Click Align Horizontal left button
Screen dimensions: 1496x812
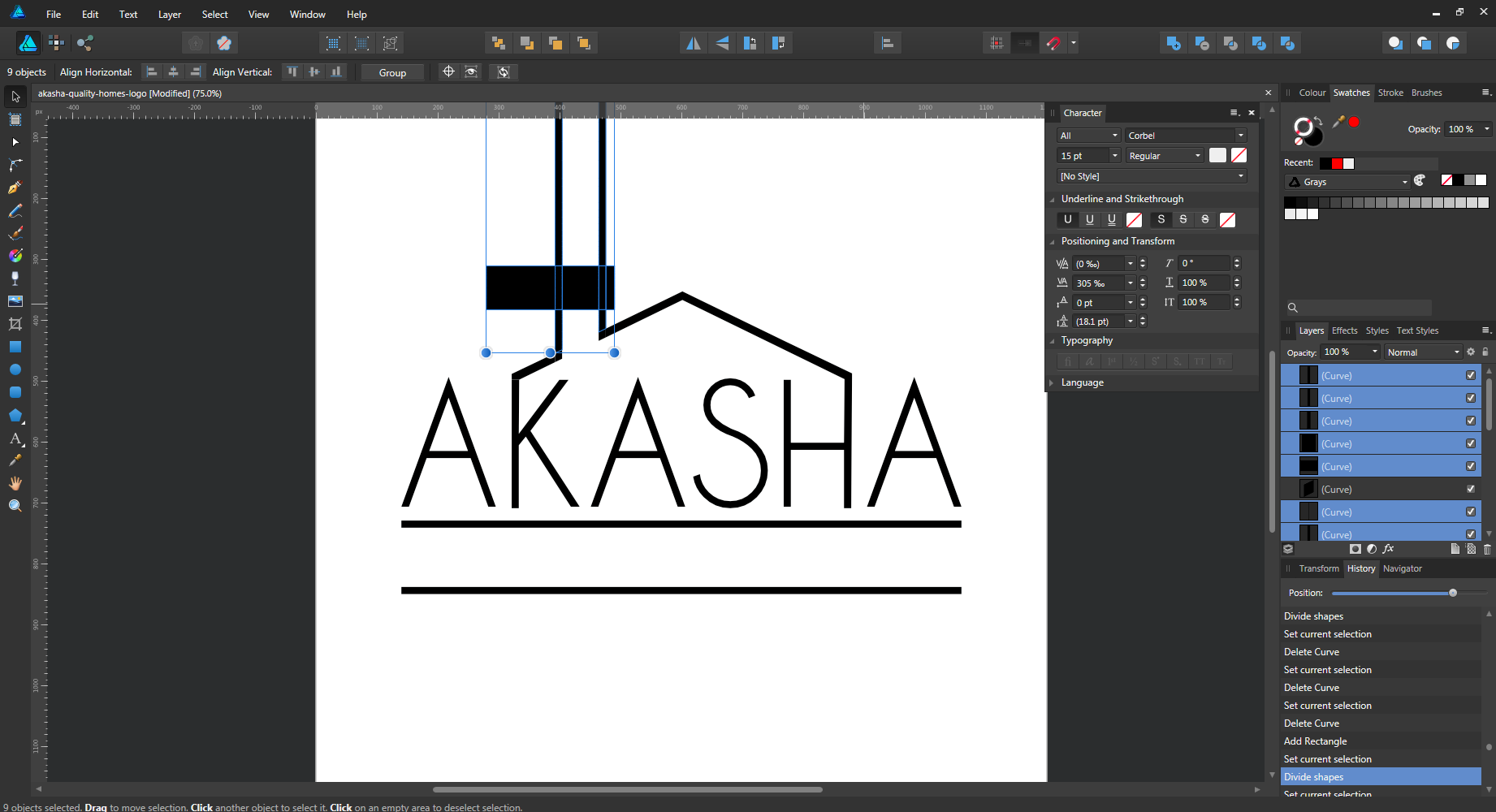pyautogui.click(x=152, y=72)
